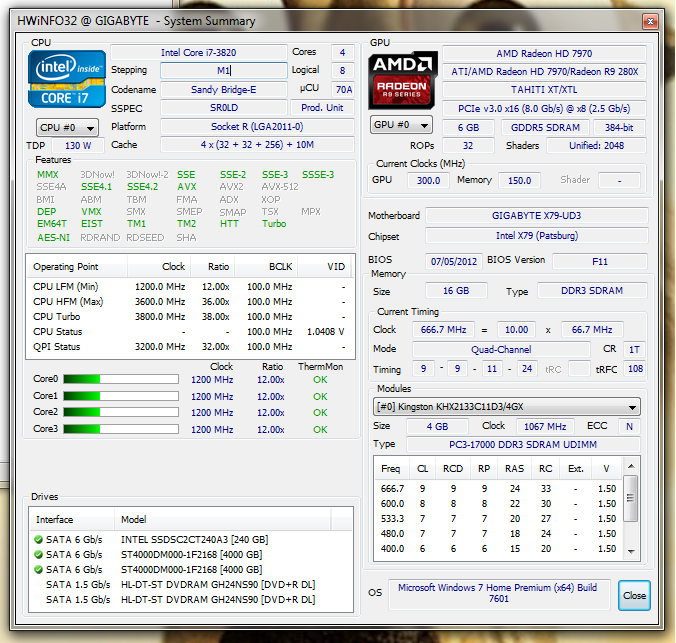Click the PC3-17000 DDR3 SDRAM UDIMM type field

point(523,445)
